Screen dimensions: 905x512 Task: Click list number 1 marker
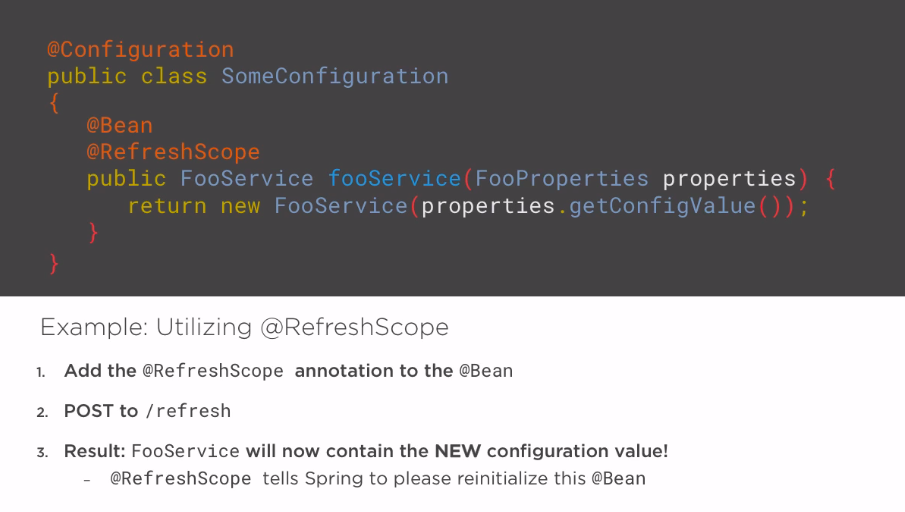42,372
